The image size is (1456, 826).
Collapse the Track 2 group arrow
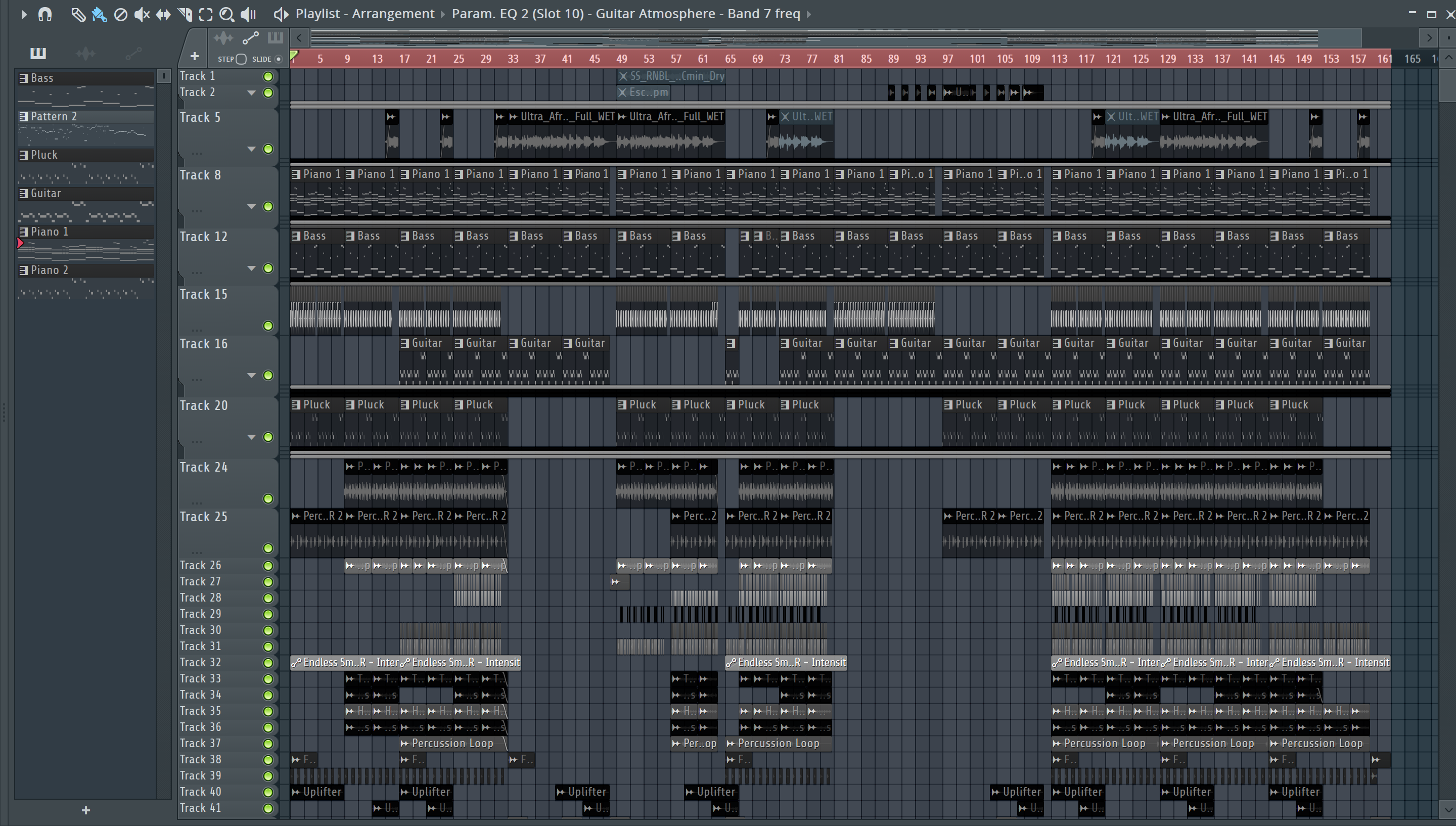coord(251,93)
